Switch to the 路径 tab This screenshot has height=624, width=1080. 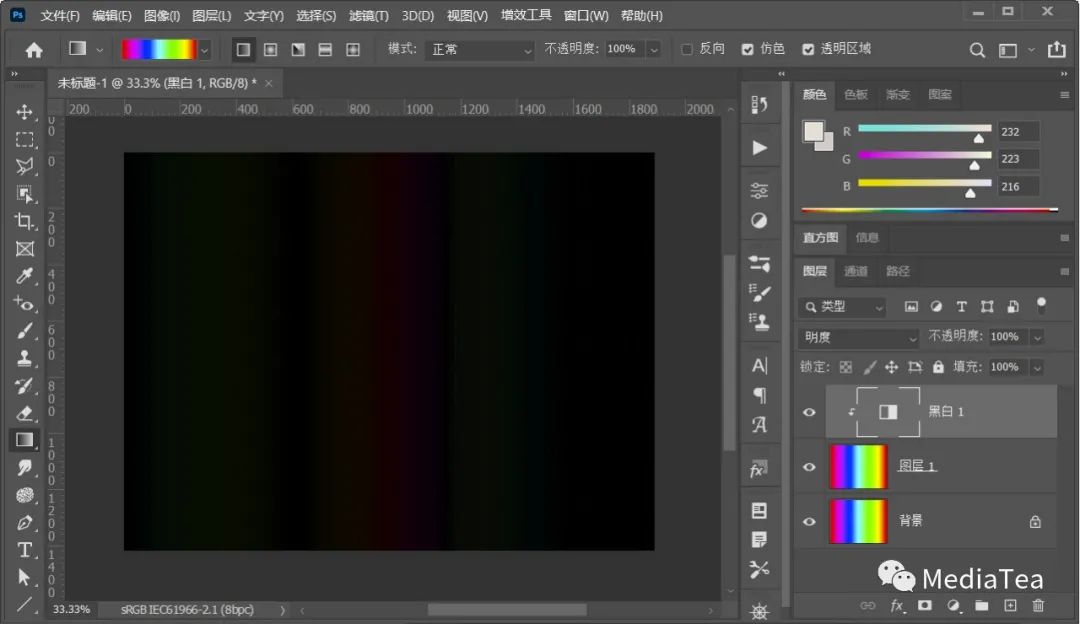click(x=897, y=271)
